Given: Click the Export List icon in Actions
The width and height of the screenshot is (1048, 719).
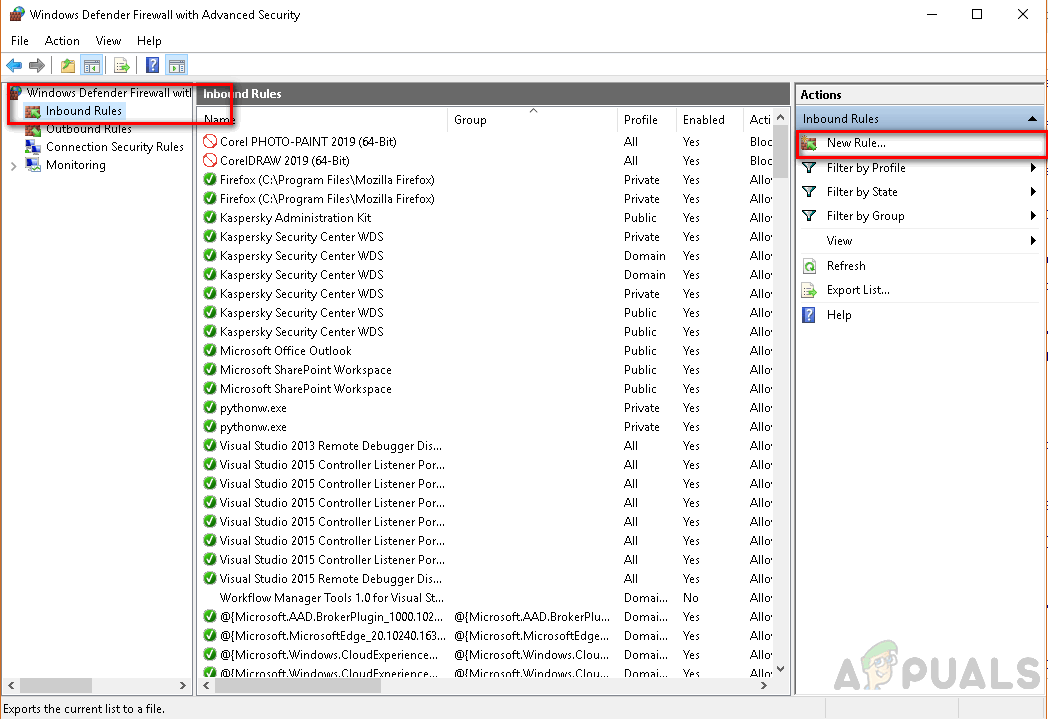Looking at the screenshot, I should (x=810, y=290).
